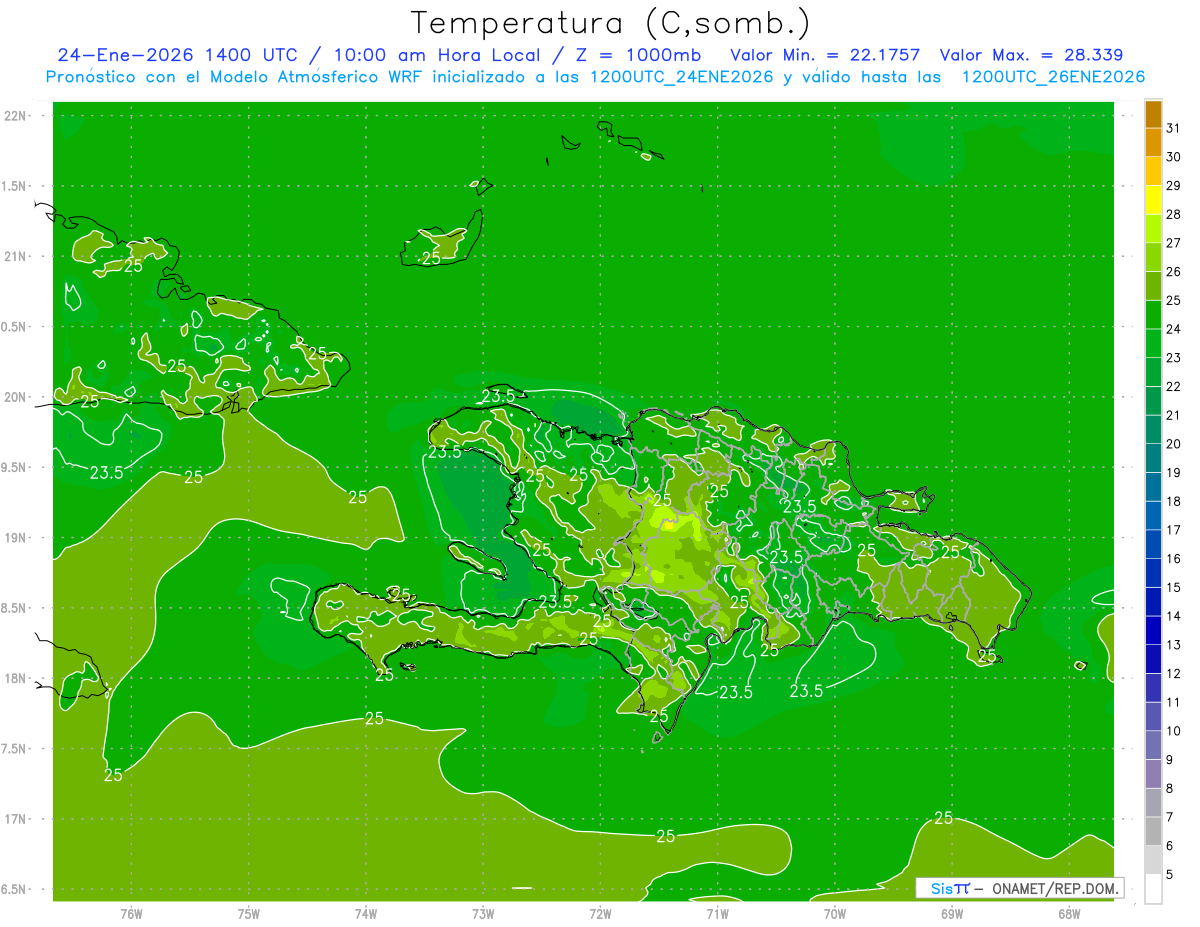1200x927 pixels.
Task: Click the "19N" latitude axis label
Action: (x=17, y=538)
